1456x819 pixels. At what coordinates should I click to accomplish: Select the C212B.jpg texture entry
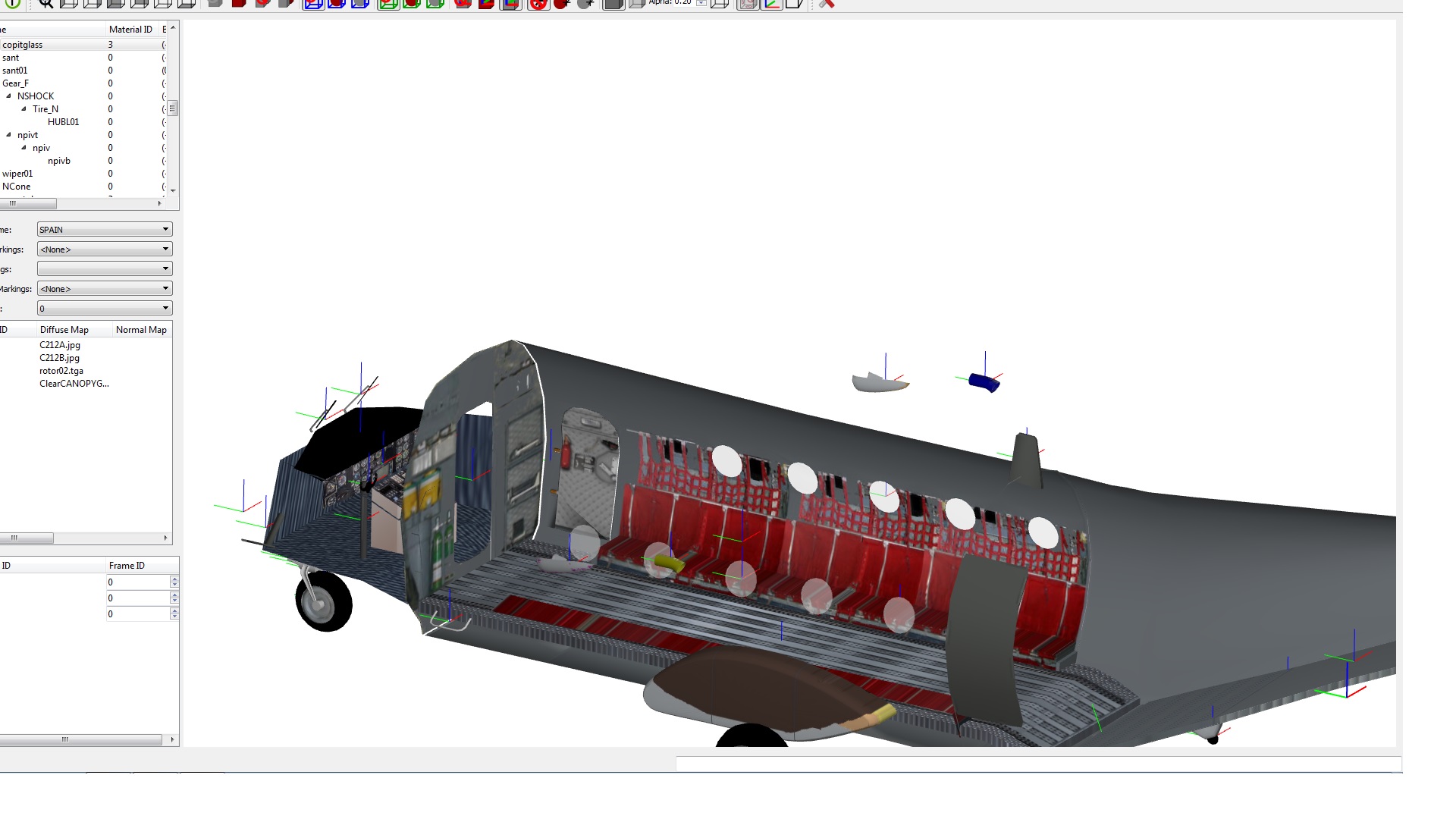(x=59, y=358)
